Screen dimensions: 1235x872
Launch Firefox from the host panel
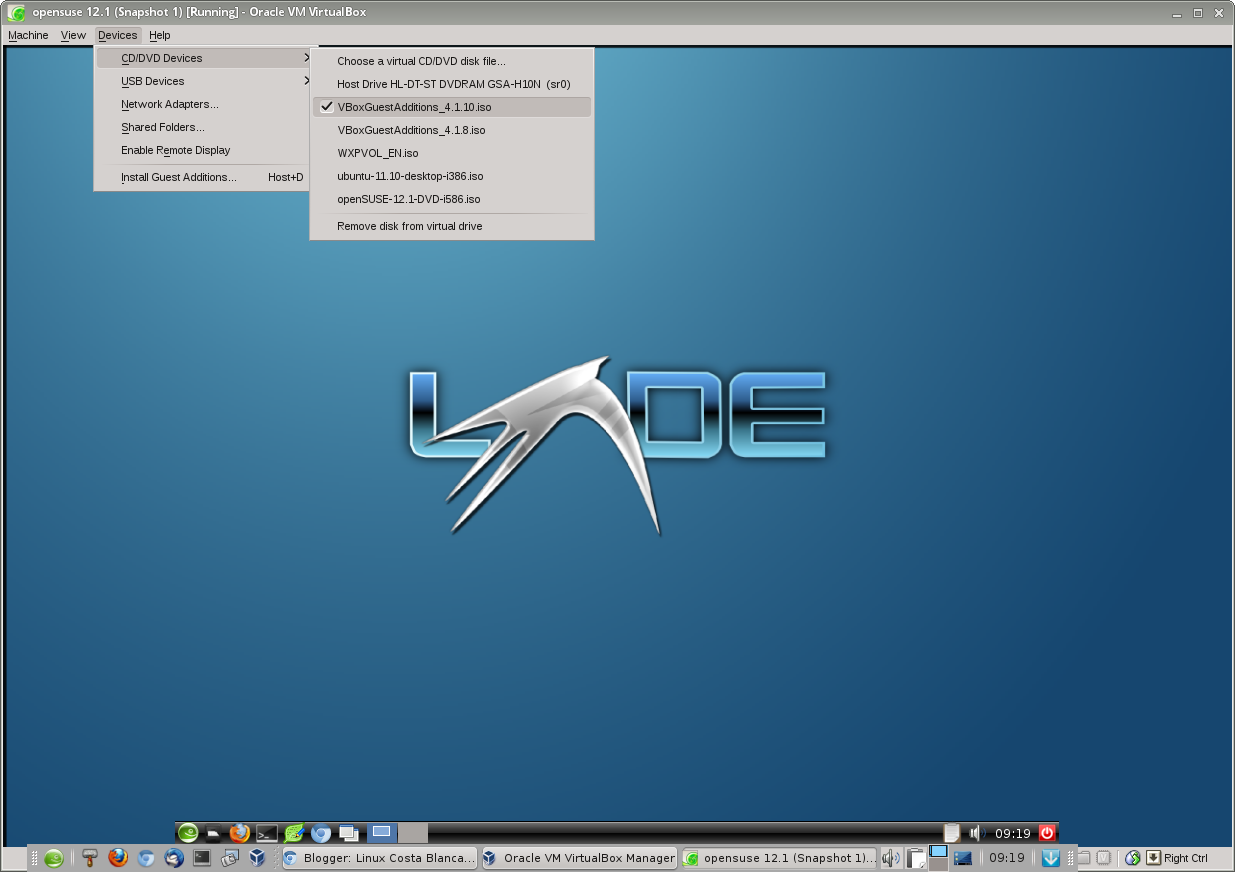(x=118, y=858)
